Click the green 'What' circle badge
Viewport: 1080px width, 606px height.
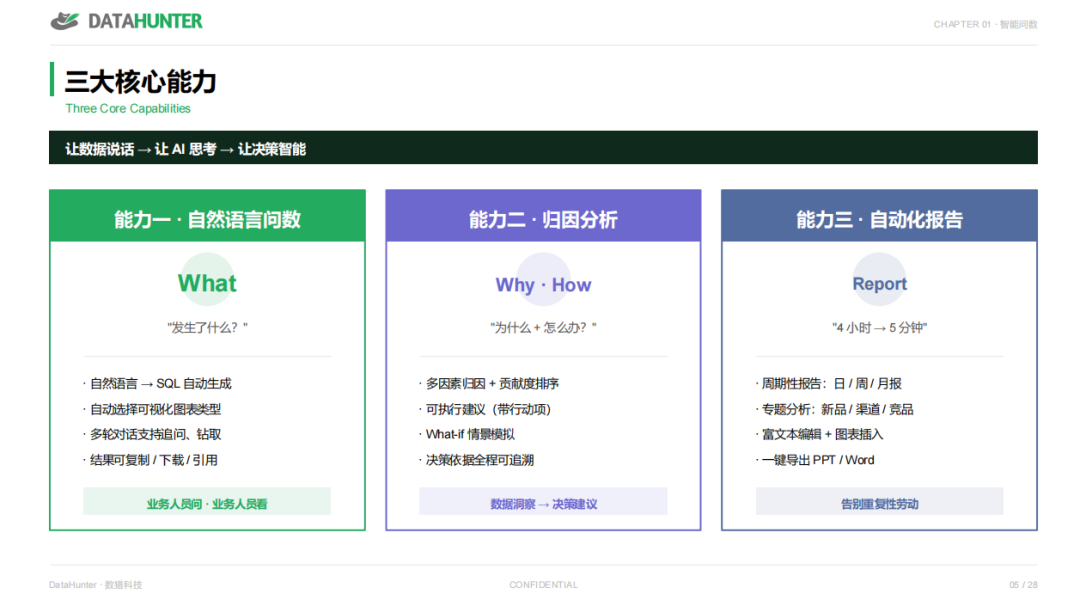[207, 280]
